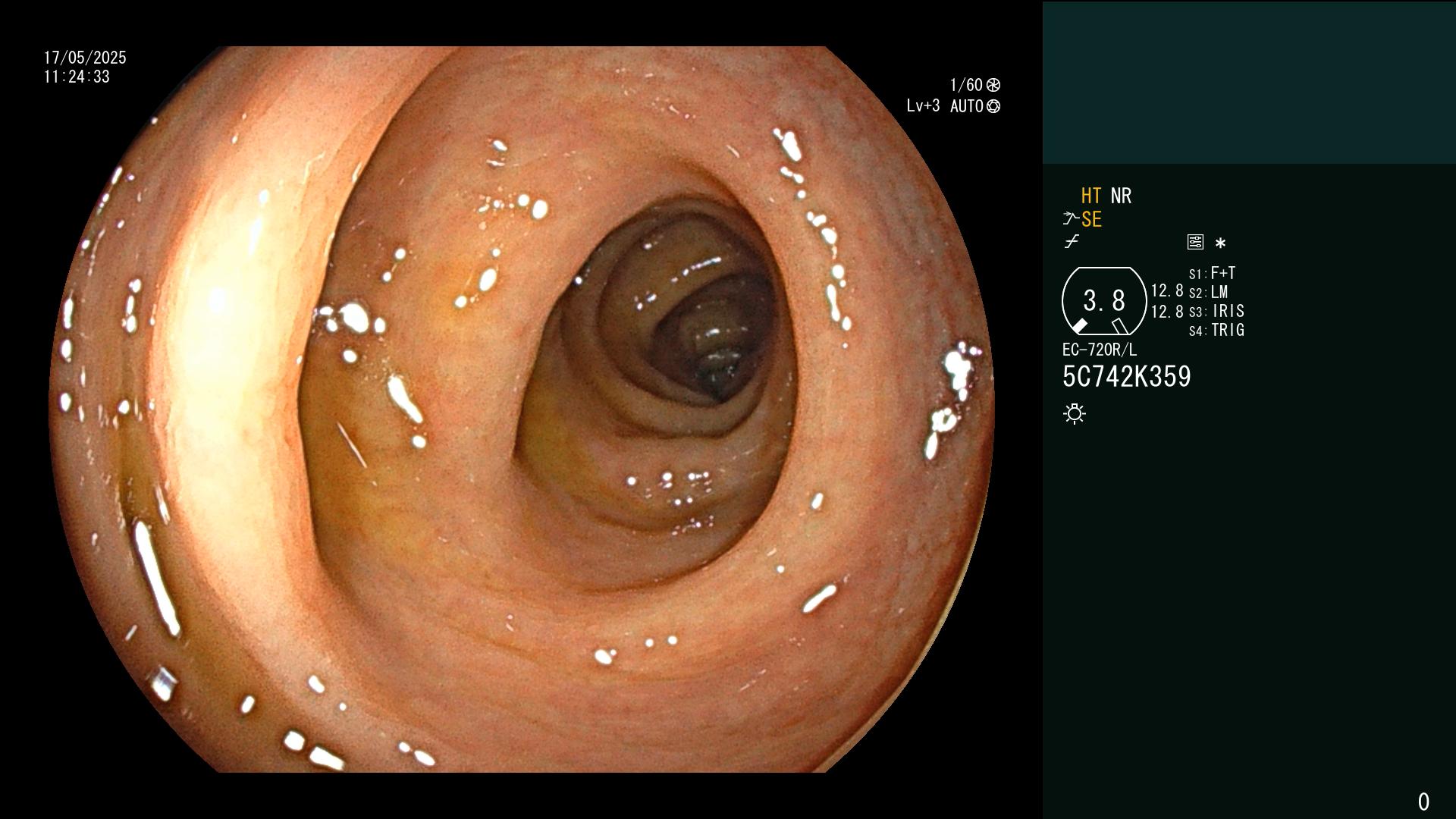Open the slider settings preset icon
Image resolution: width=1456 pixels, height=819 pixels.
[x=1195, y=242]
